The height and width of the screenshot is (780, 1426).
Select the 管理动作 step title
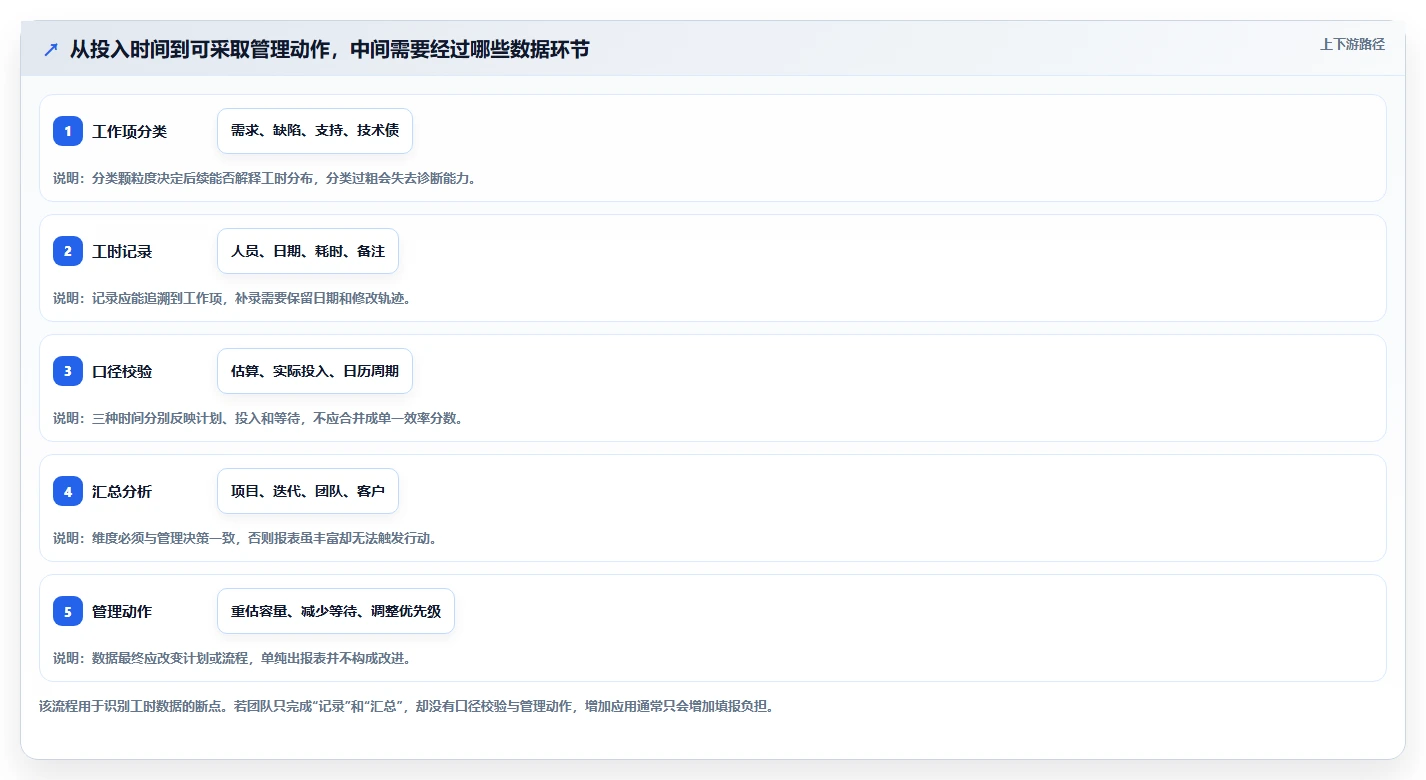[122, 611]
